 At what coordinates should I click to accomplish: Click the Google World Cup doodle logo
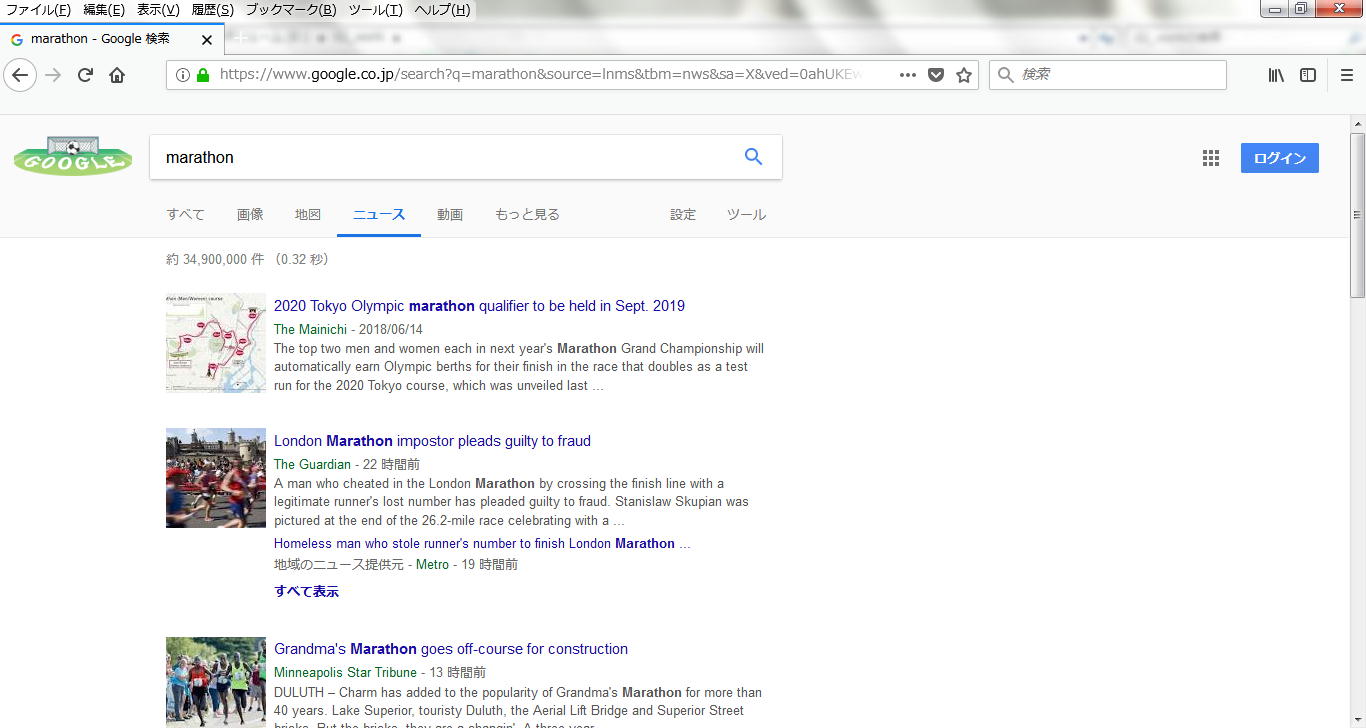pos(73,157)
